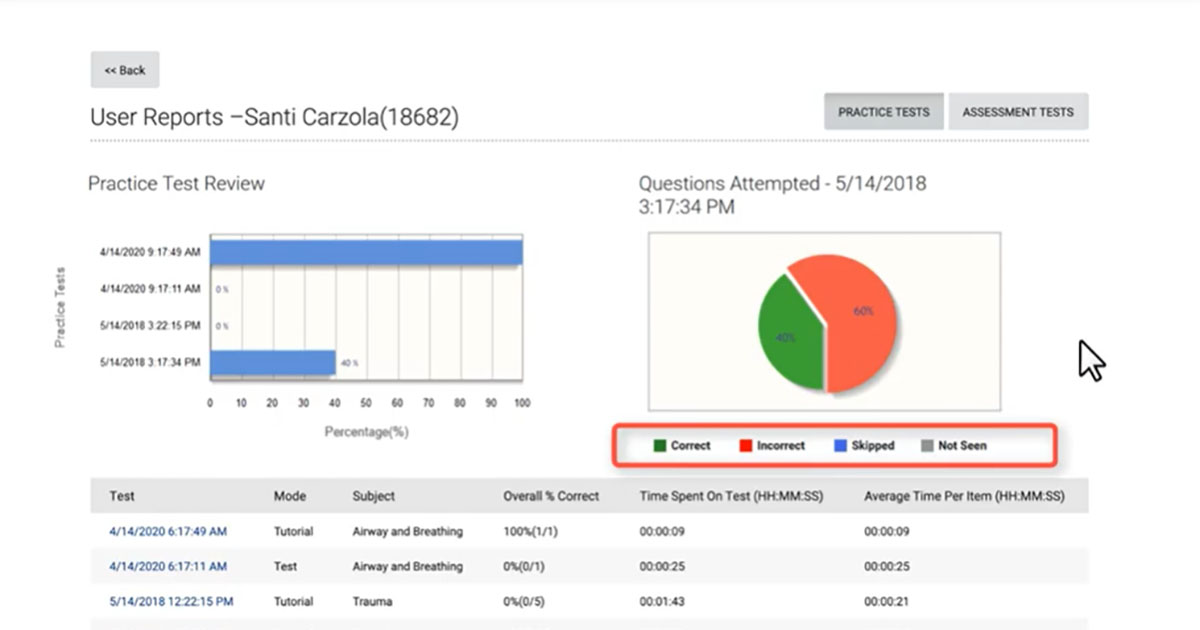Image resolution: width=1200 pixels, height=630 pixels.
Task: Sort by the Test column header
Action: 122,496
